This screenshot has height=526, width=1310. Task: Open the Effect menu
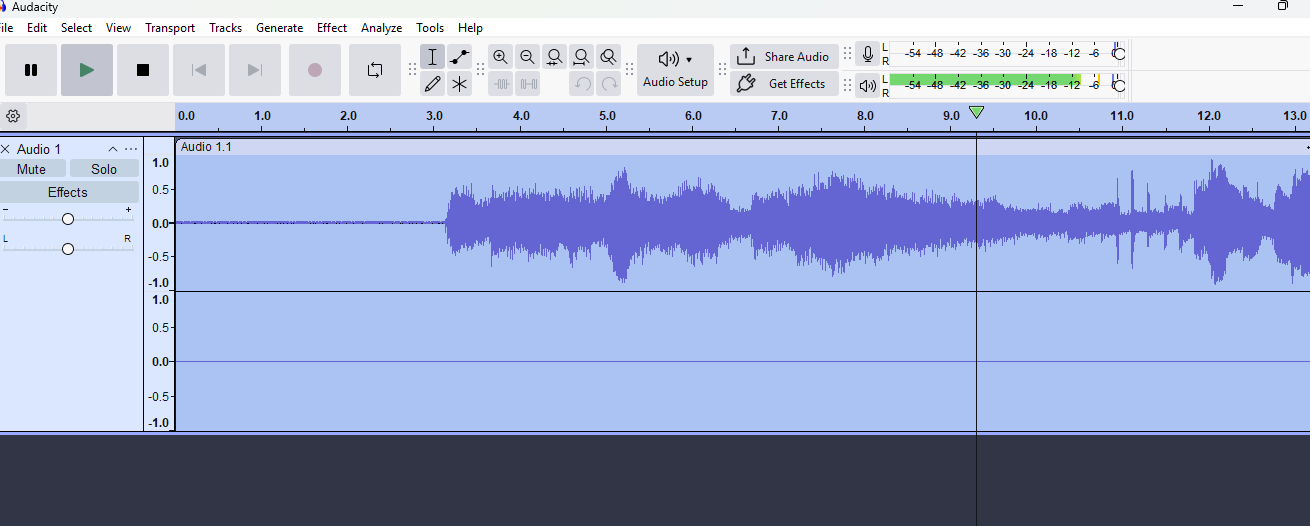tap(332, 28)
